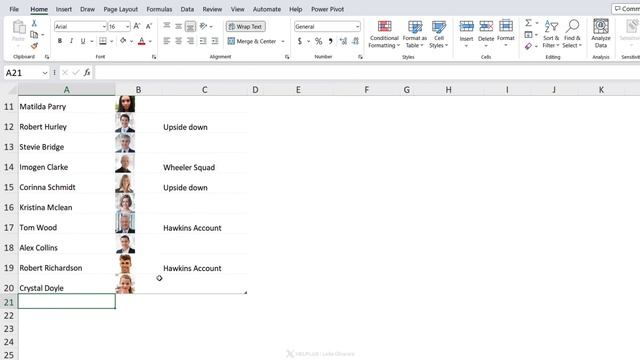Align cell text right

click(190, 41)
